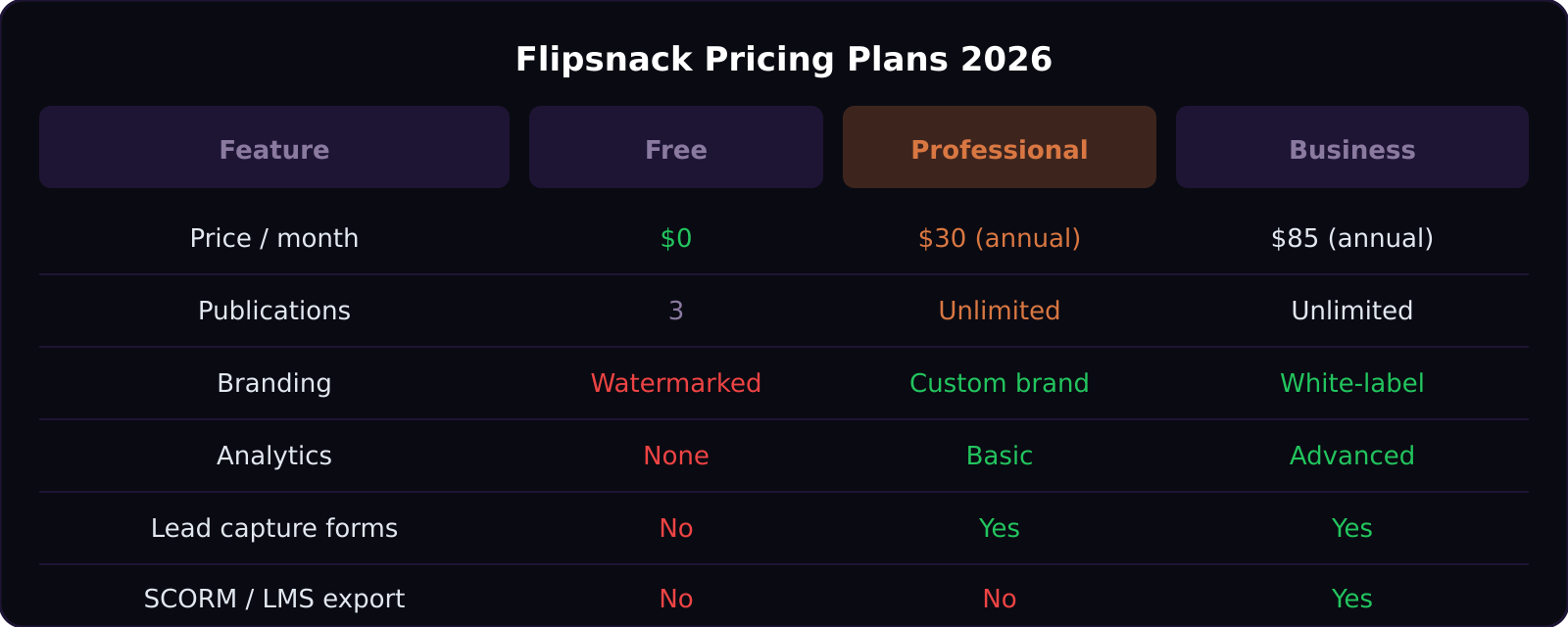Select the White-label cell
This screenshot has width=1568, height=627.
[x=1352, y=383]
